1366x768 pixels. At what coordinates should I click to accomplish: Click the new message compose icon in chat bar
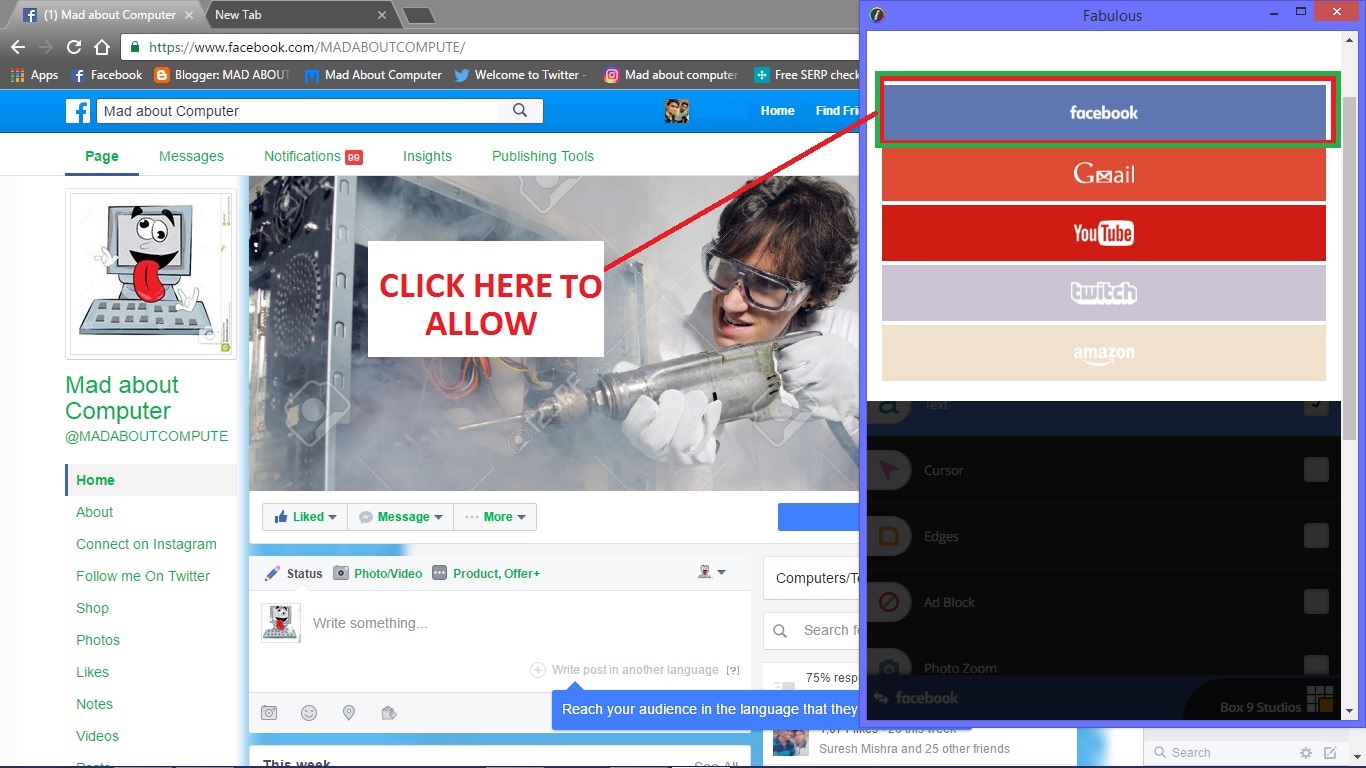click(x=1330, y=753)
